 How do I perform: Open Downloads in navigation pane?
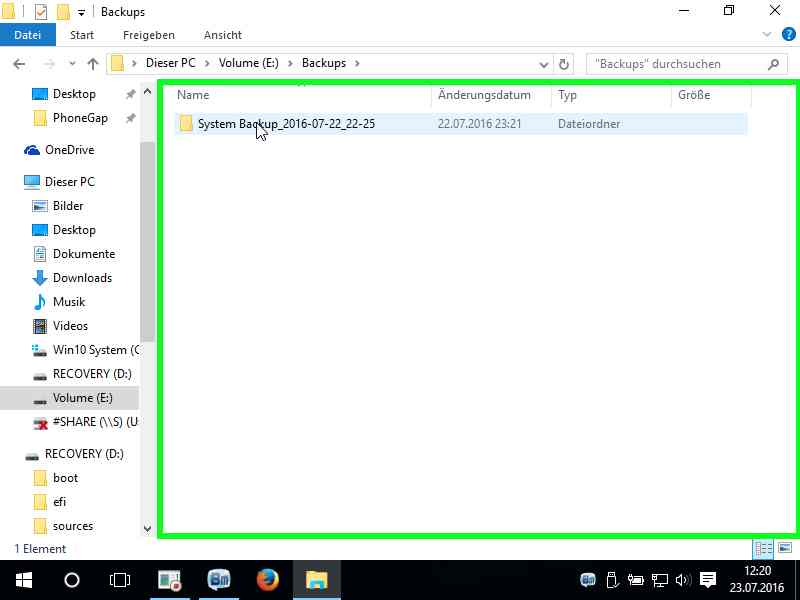tap(82, 278)
